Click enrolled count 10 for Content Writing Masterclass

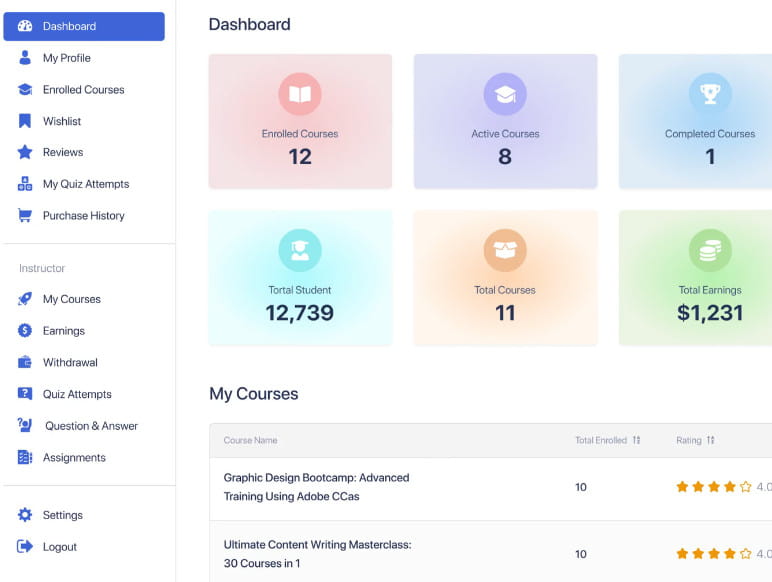[581, 554]
